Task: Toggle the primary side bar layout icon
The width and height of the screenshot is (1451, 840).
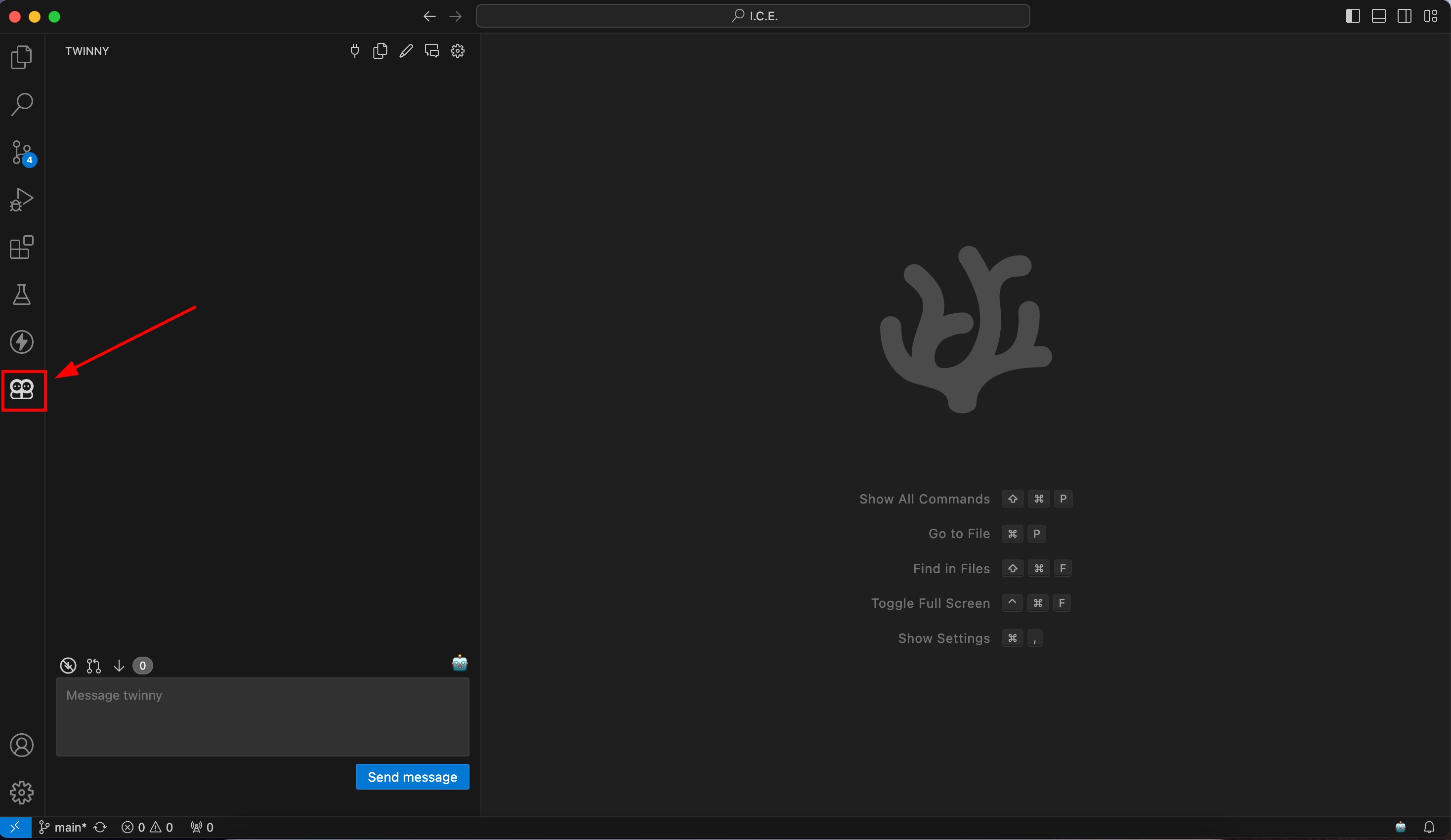Action: pyautogui.click(x=1353, y=16)
